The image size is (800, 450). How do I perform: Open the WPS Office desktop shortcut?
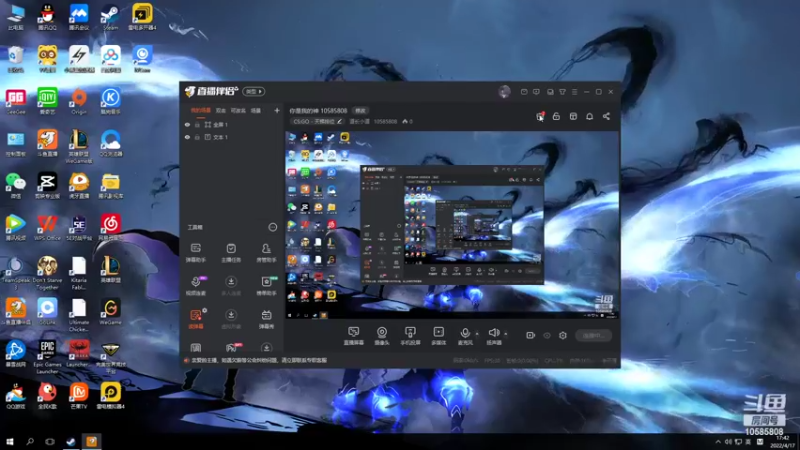(x=47, y=228)
